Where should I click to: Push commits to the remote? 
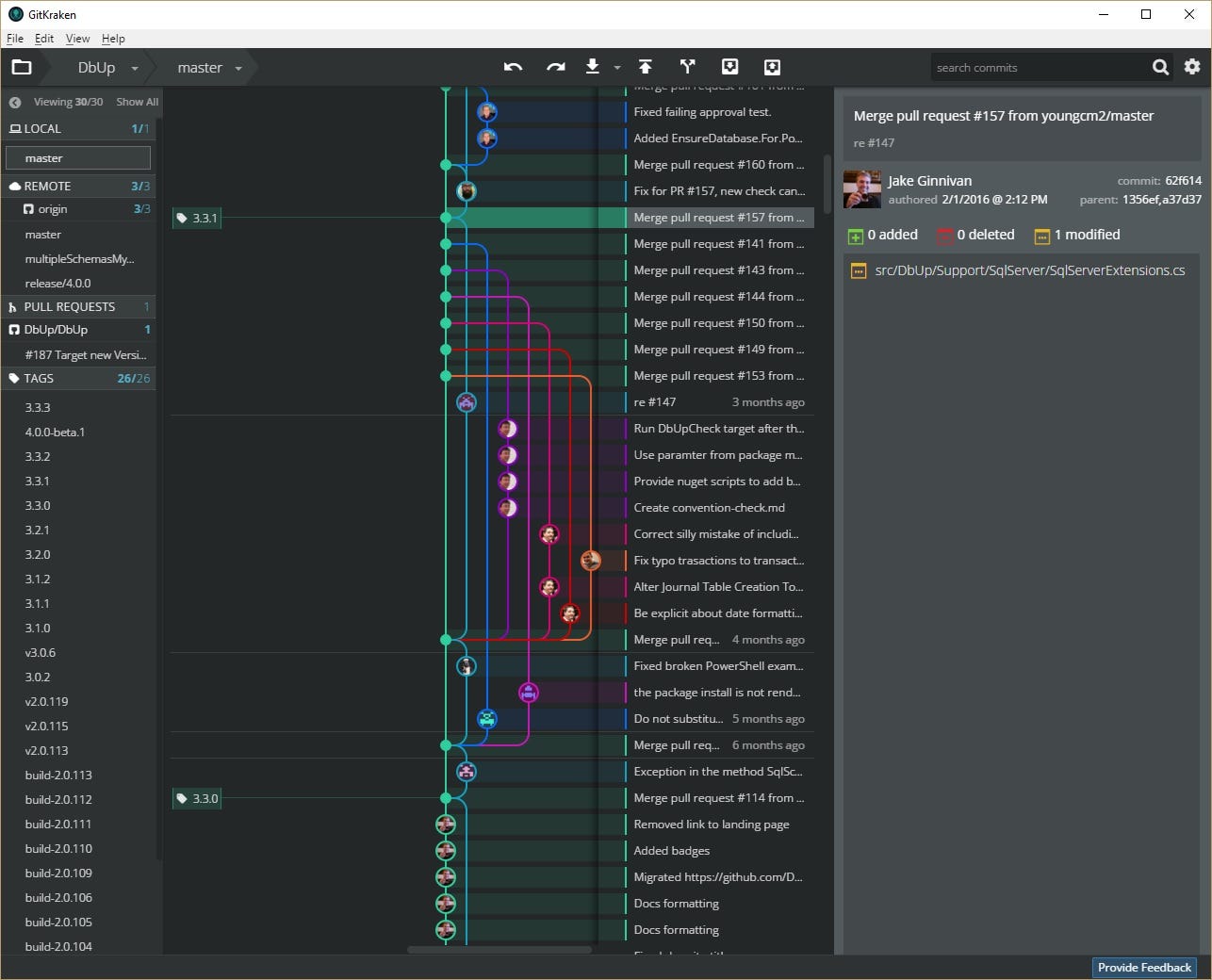point(645,67)
